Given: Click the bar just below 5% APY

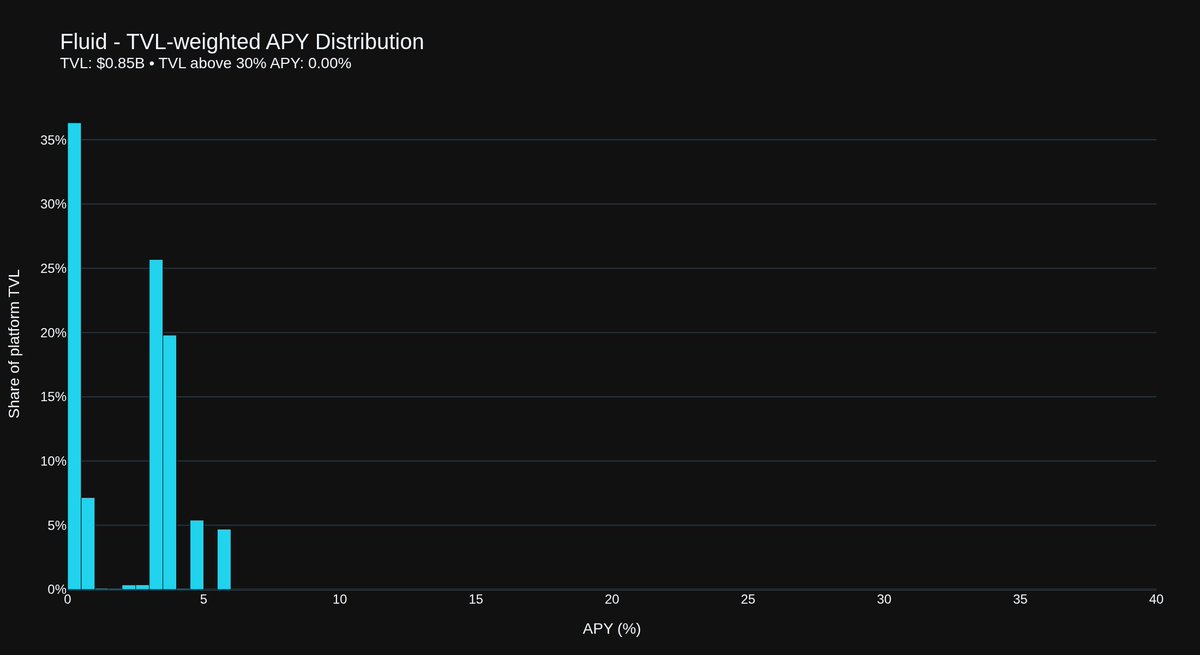Looking at the screenshot, I should [x=197, y=555].
